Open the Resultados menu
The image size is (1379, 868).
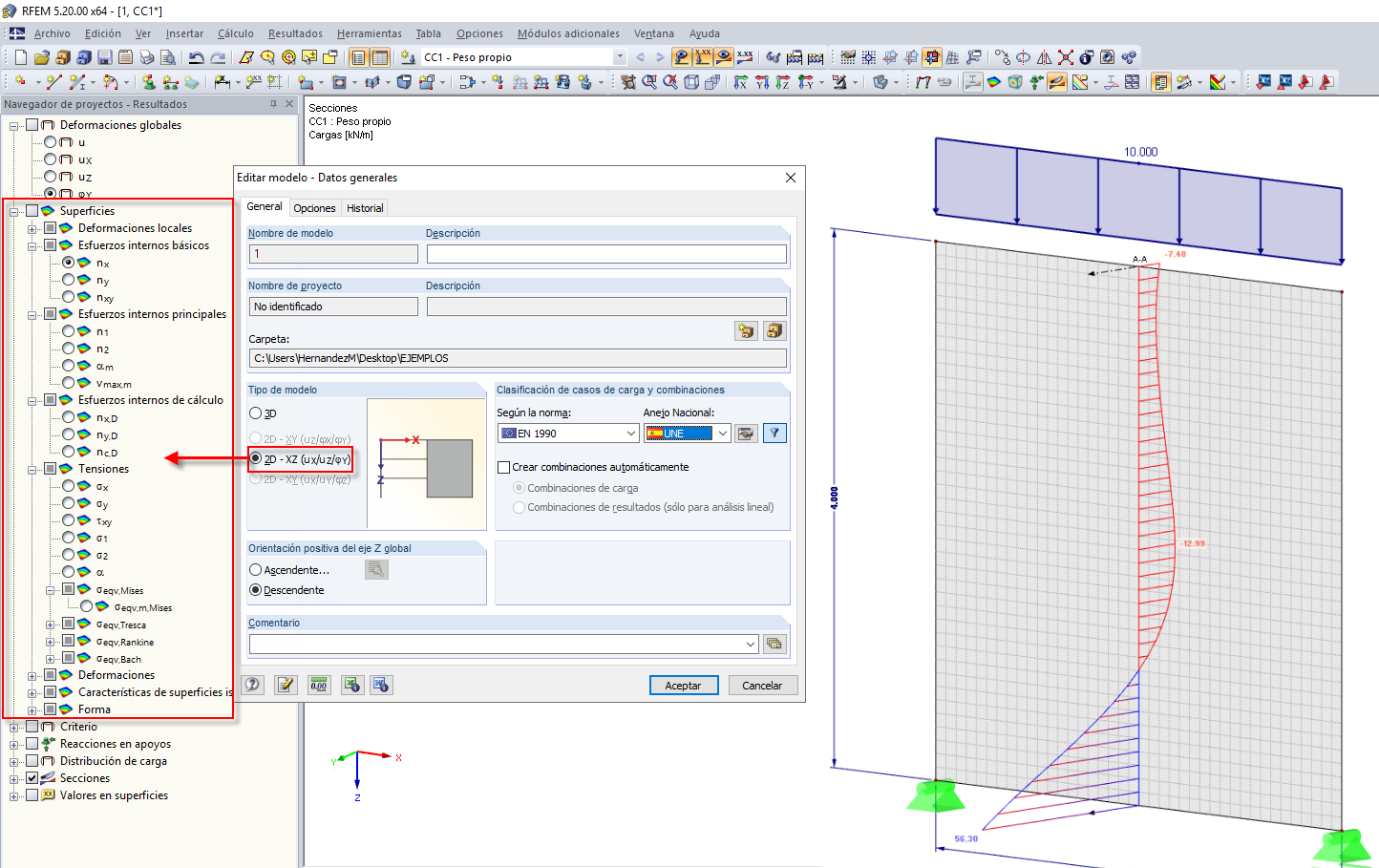(x=295, y=33)
